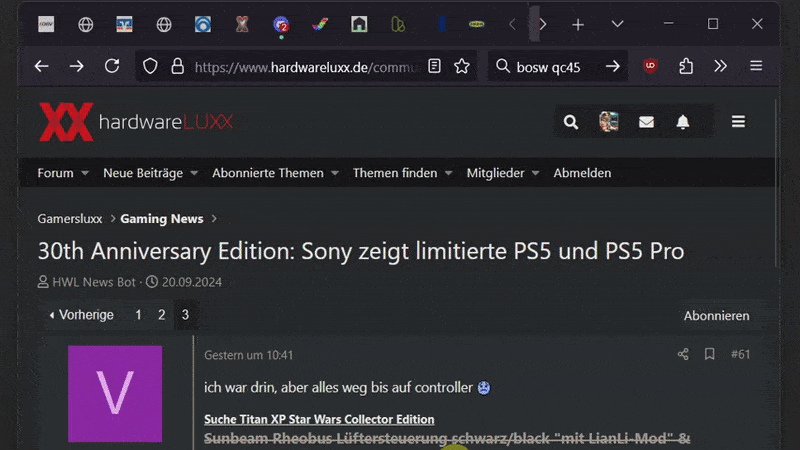List all tabs dropdown arrow

pos(617,24)
